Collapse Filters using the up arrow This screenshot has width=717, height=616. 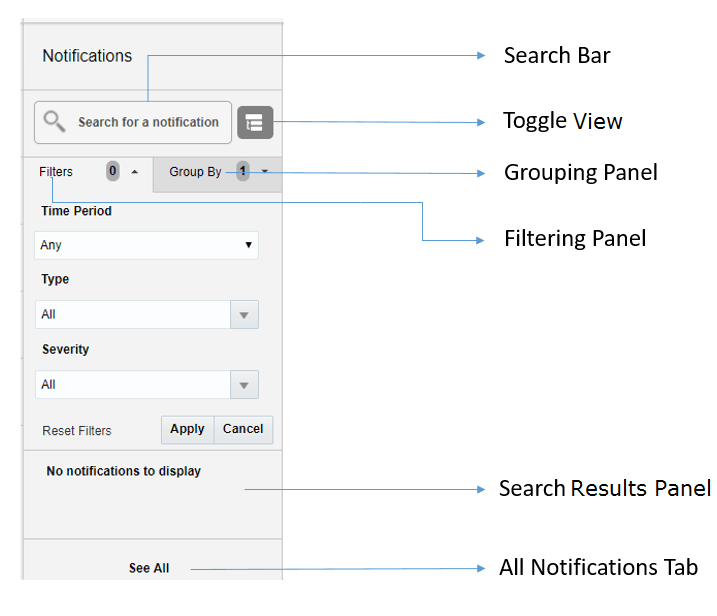[x=134, y=172]
